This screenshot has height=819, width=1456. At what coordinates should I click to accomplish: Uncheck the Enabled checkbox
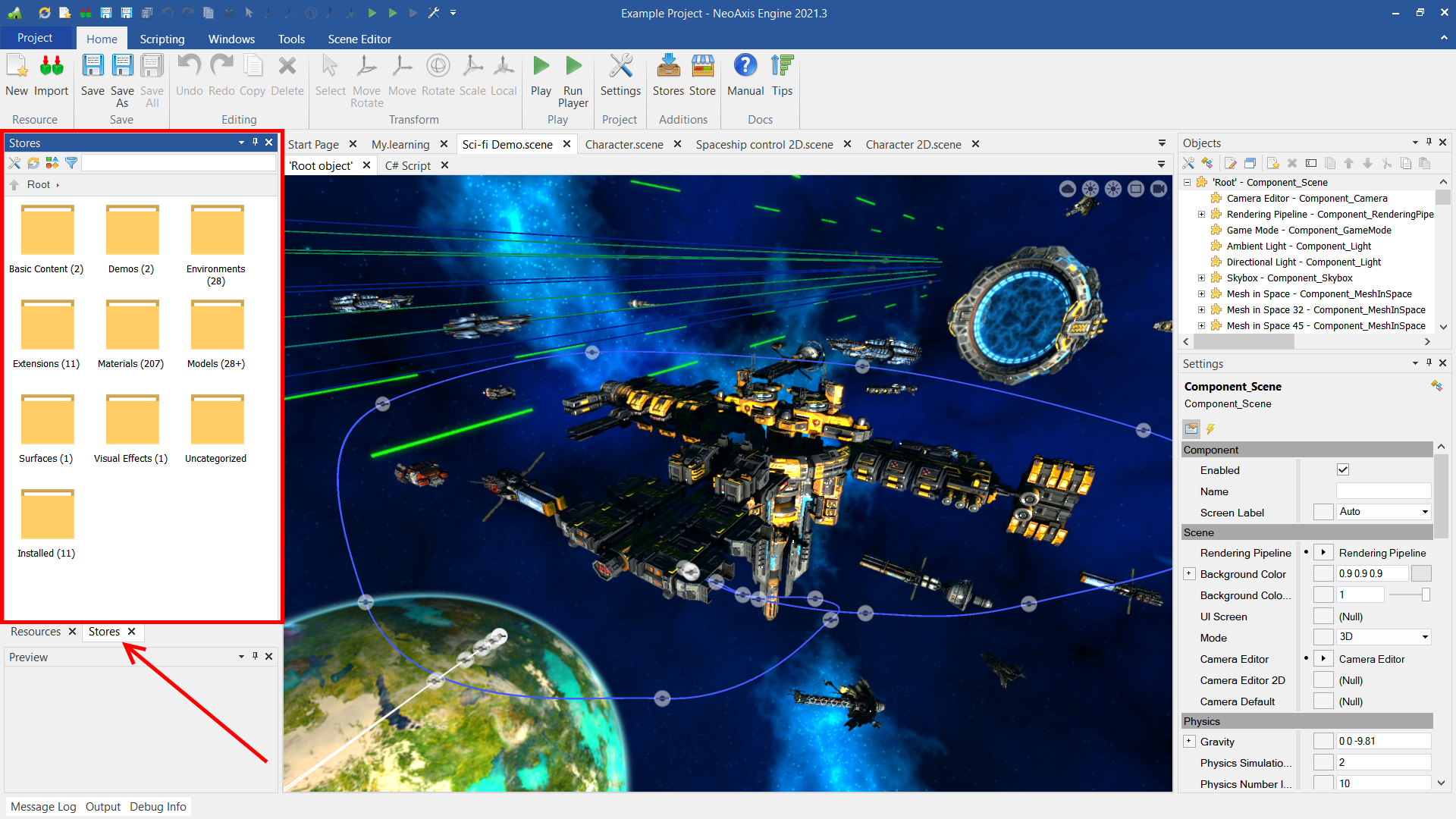coord(1343,470)
